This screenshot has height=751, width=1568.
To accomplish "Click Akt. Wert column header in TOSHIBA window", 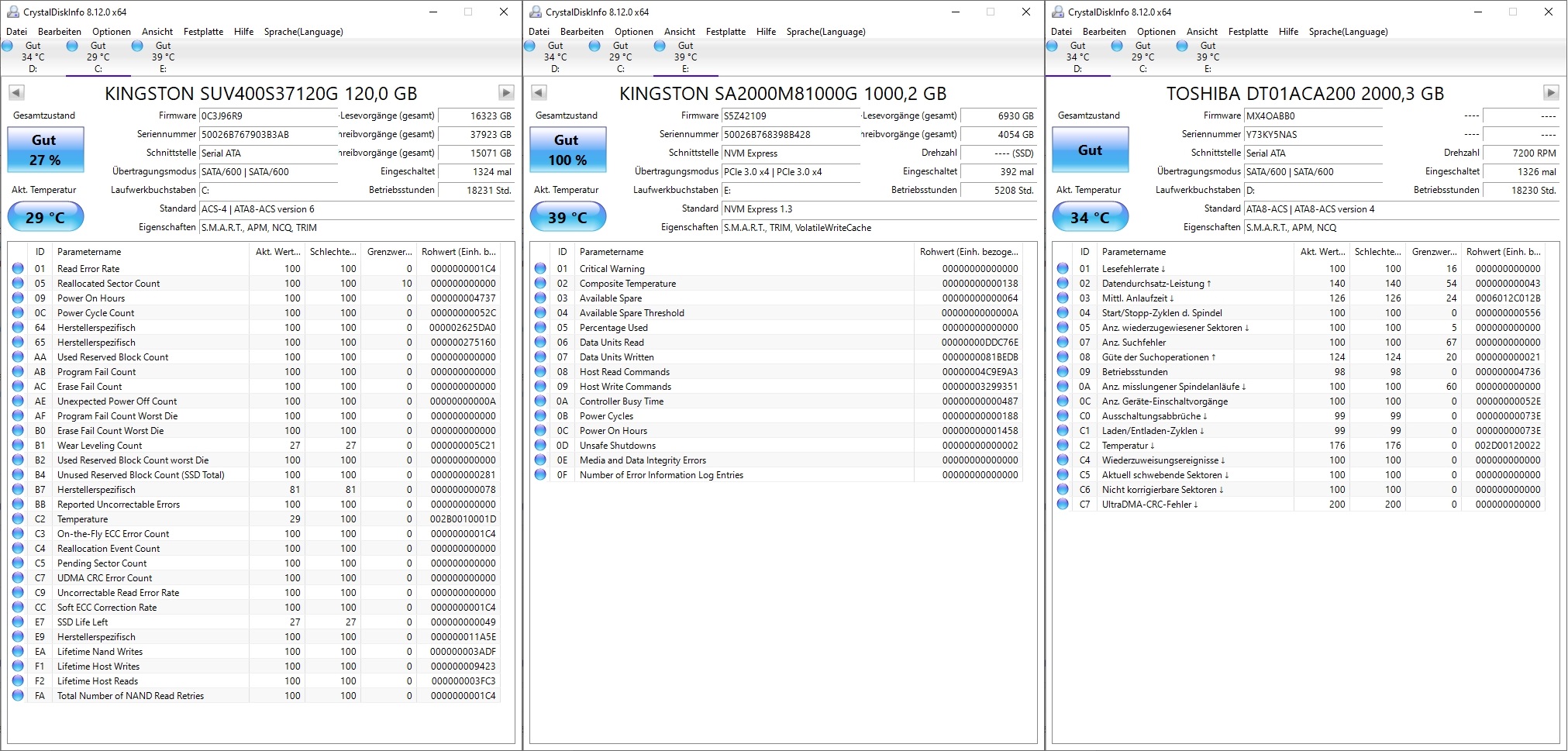I will (x=1322, y=252).
